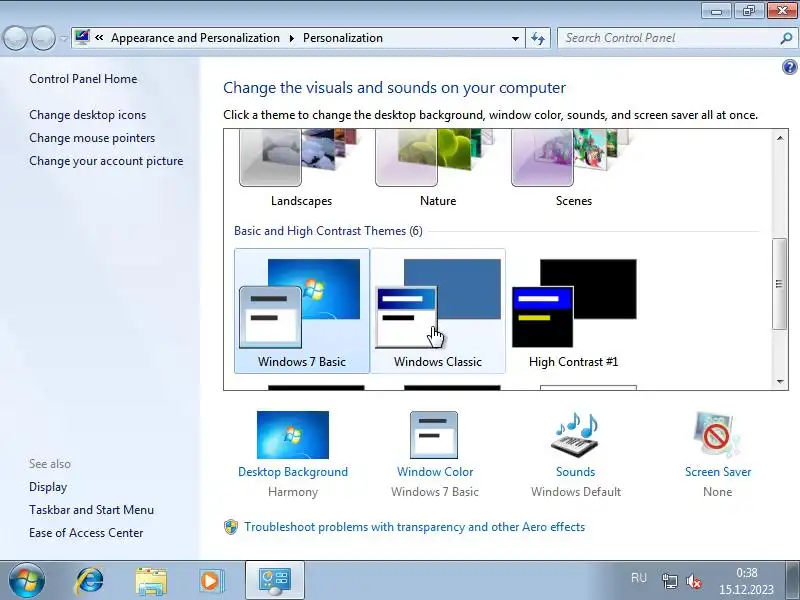Click the Back navigation button
The height and width of the screenshot is (600, 800).
(x=15, y=38)
